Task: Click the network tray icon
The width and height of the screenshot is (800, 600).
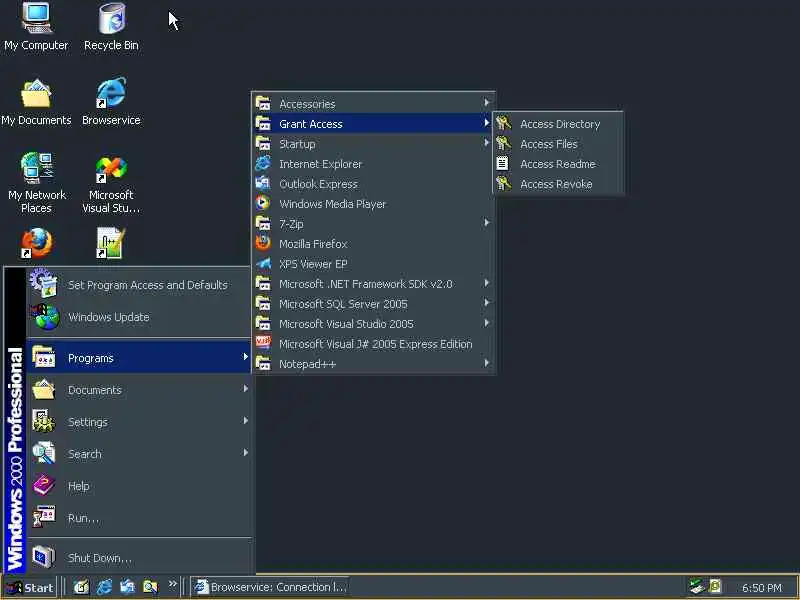Action: click(x=696, y=586)
